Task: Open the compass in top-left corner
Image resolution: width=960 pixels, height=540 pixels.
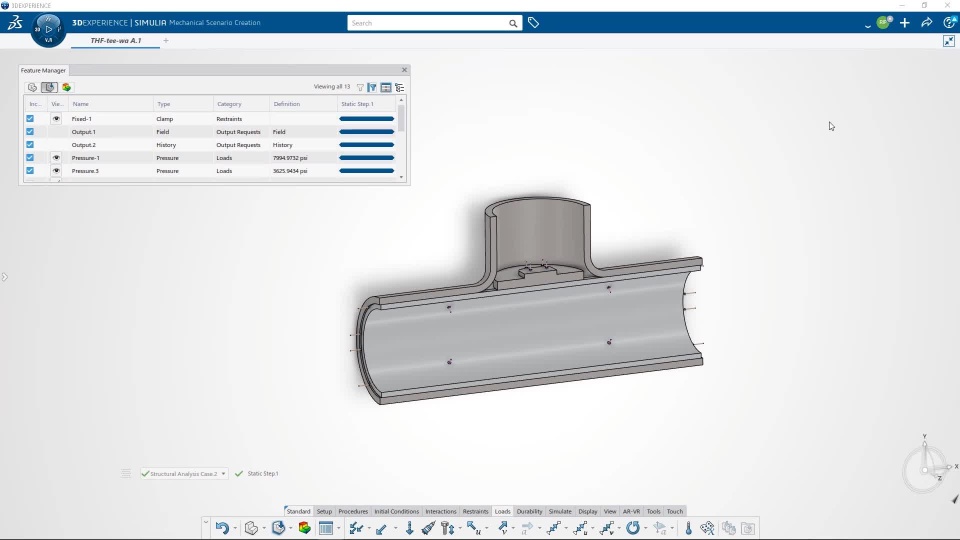Action: [x=48, y=29]
